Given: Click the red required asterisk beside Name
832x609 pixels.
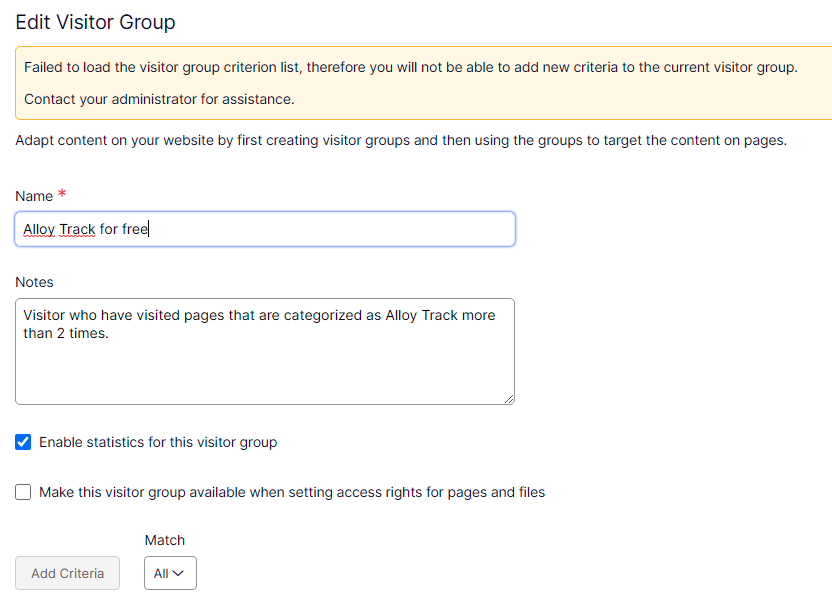Looking at the screenshot, I should 62,194.
